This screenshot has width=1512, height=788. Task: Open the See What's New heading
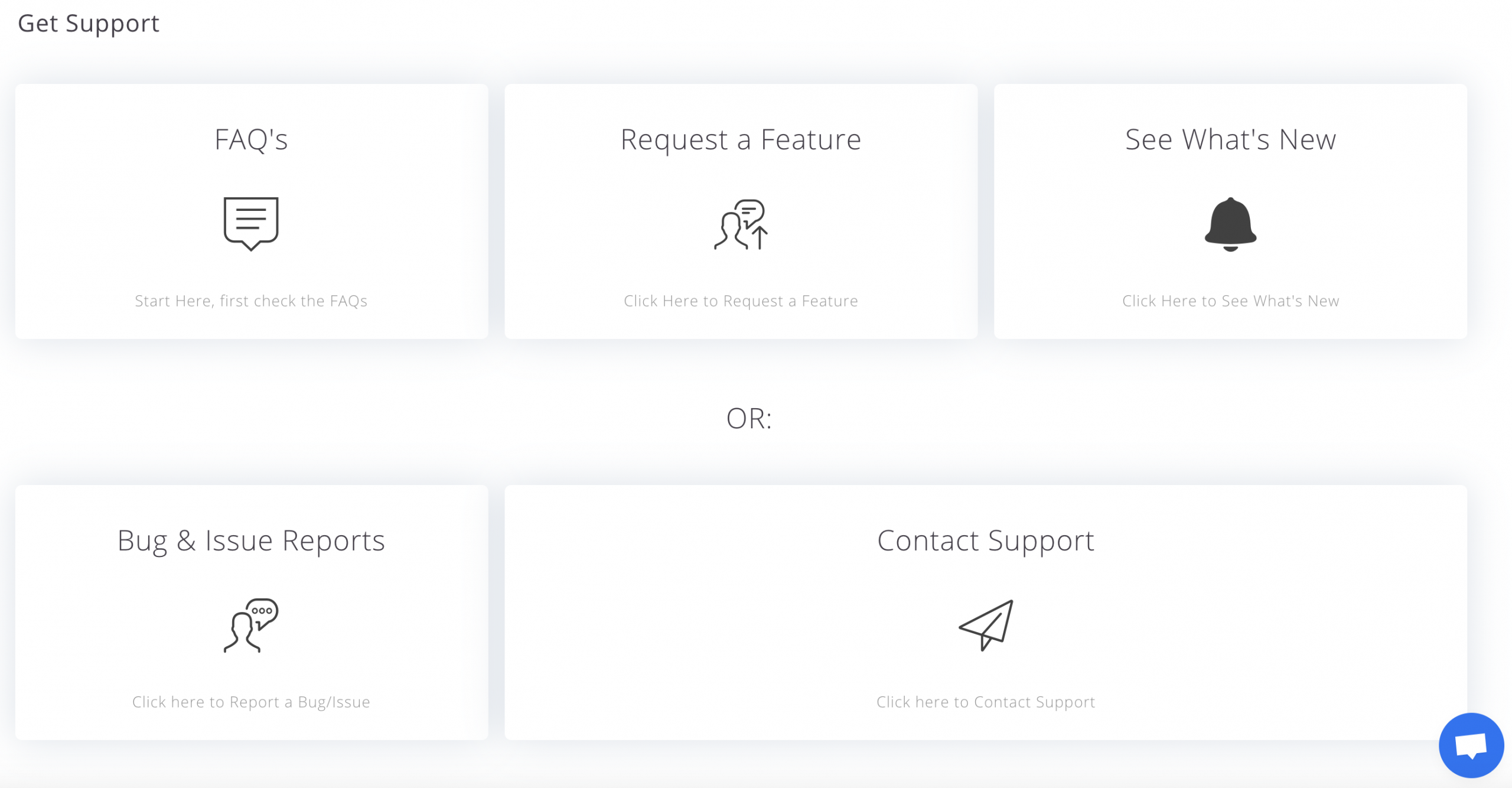[1230, 140]
